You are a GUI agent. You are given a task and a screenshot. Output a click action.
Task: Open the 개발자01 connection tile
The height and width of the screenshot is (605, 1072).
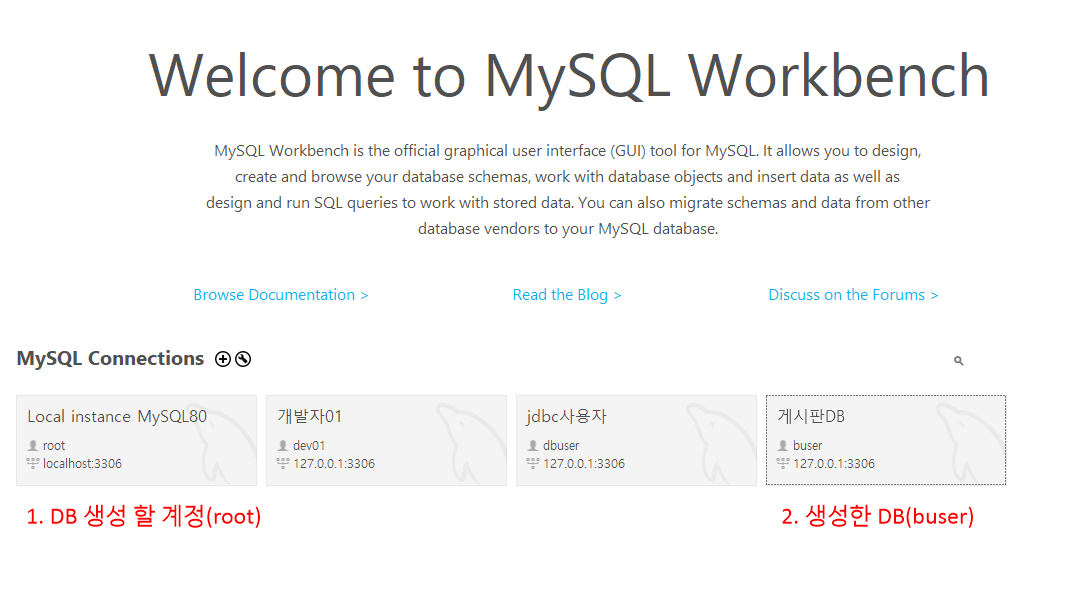[x=386, y=440]
